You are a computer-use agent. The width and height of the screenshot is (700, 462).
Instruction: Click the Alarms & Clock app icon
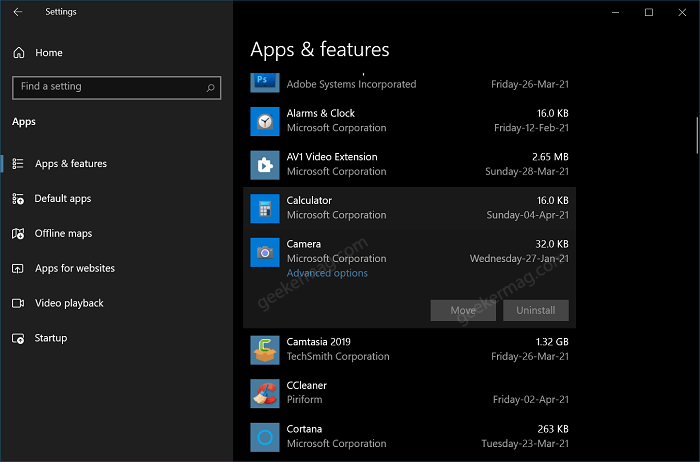(x=265, y=121)
